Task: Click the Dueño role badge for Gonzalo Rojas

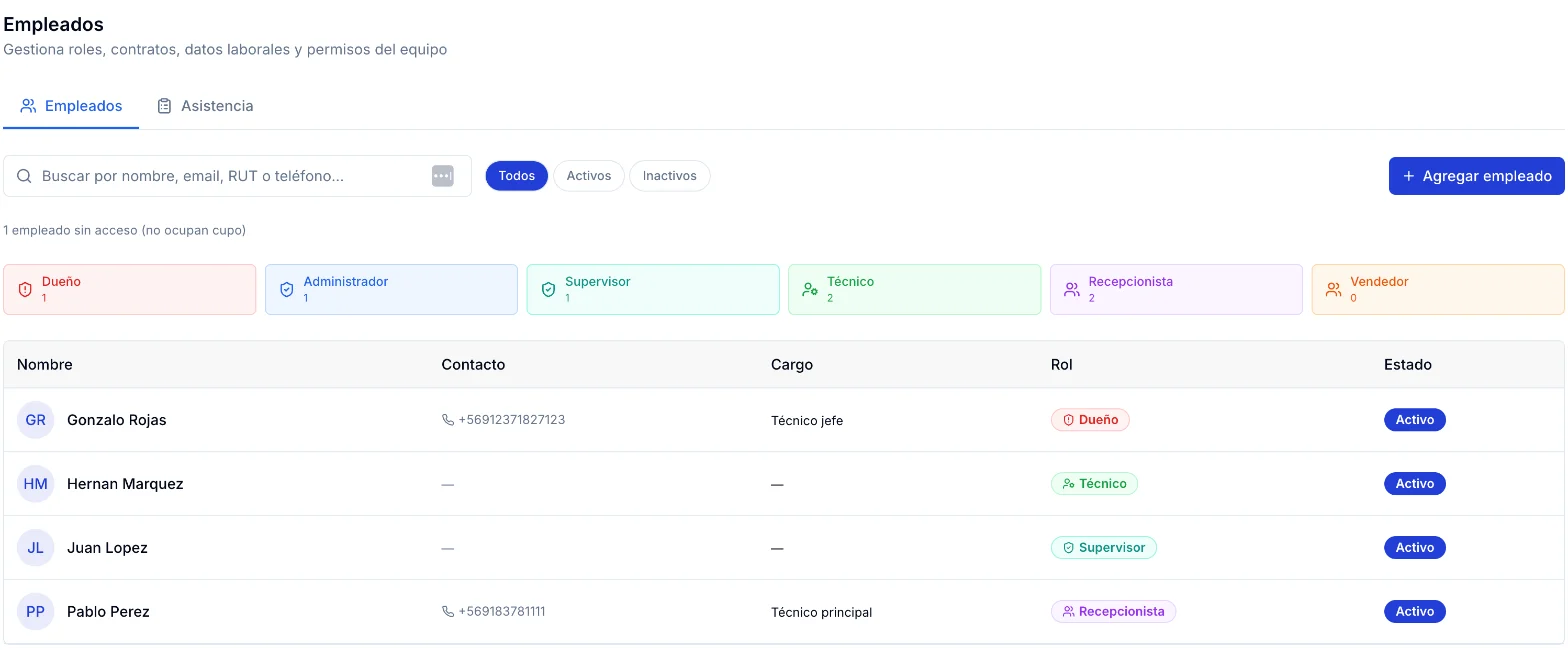Action: 1090,420
